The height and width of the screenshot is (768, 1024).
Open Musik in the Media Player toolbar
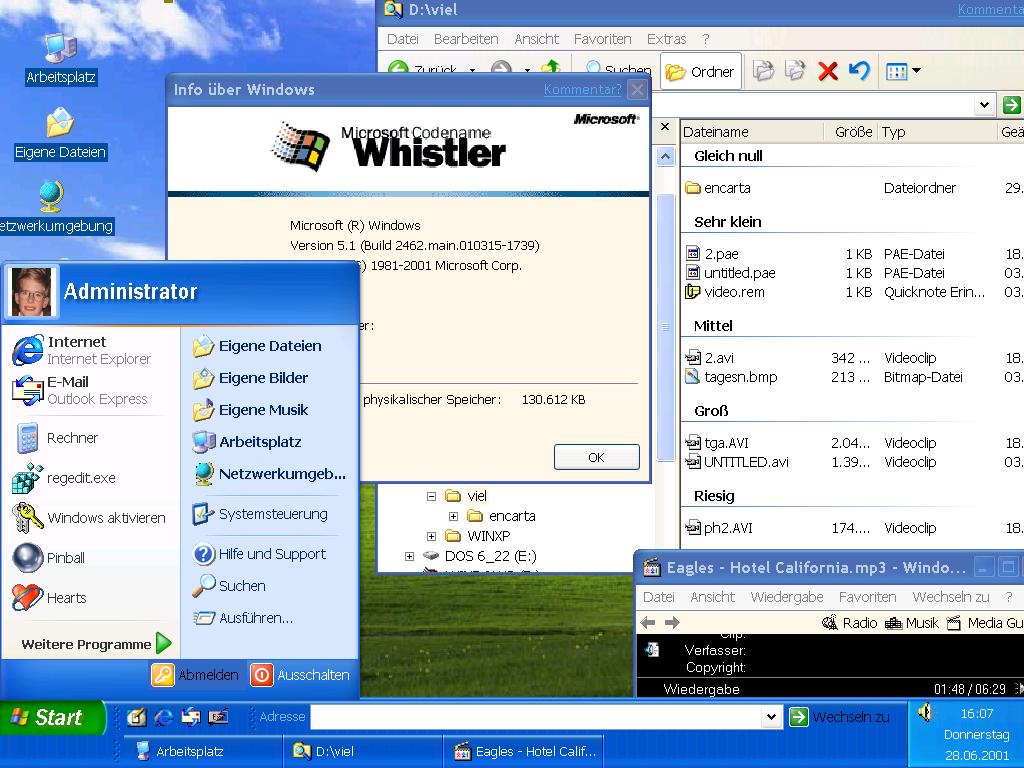coord(912,623)
